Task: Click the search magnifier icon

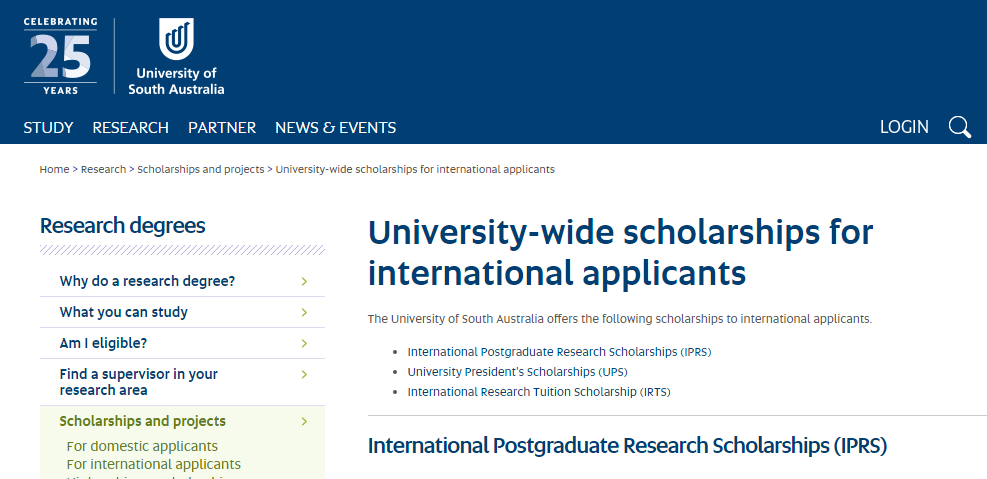Action: pos(959,127)
